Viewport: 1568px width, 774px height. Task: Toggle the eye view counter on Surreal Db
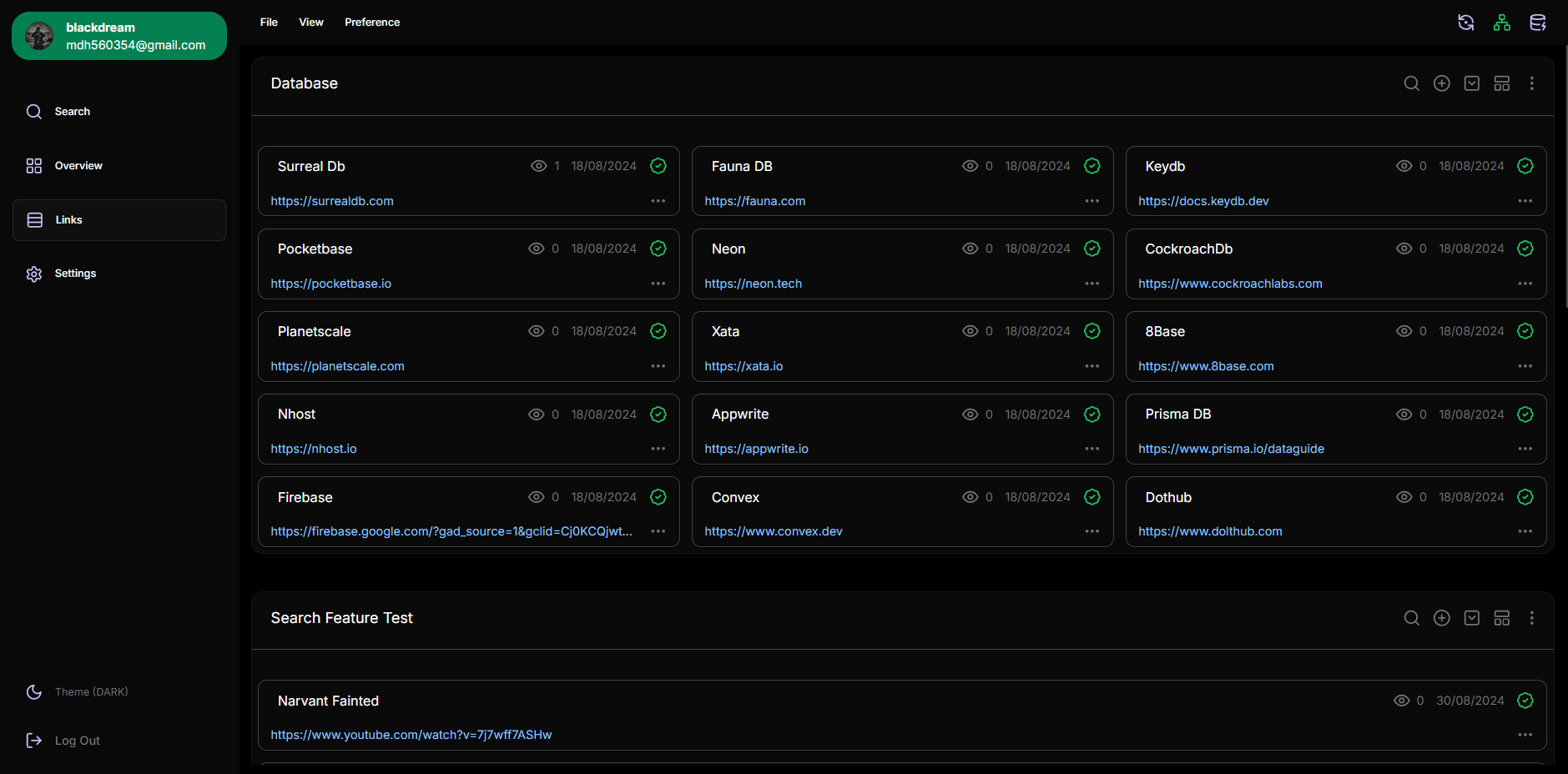pos(539,166)
